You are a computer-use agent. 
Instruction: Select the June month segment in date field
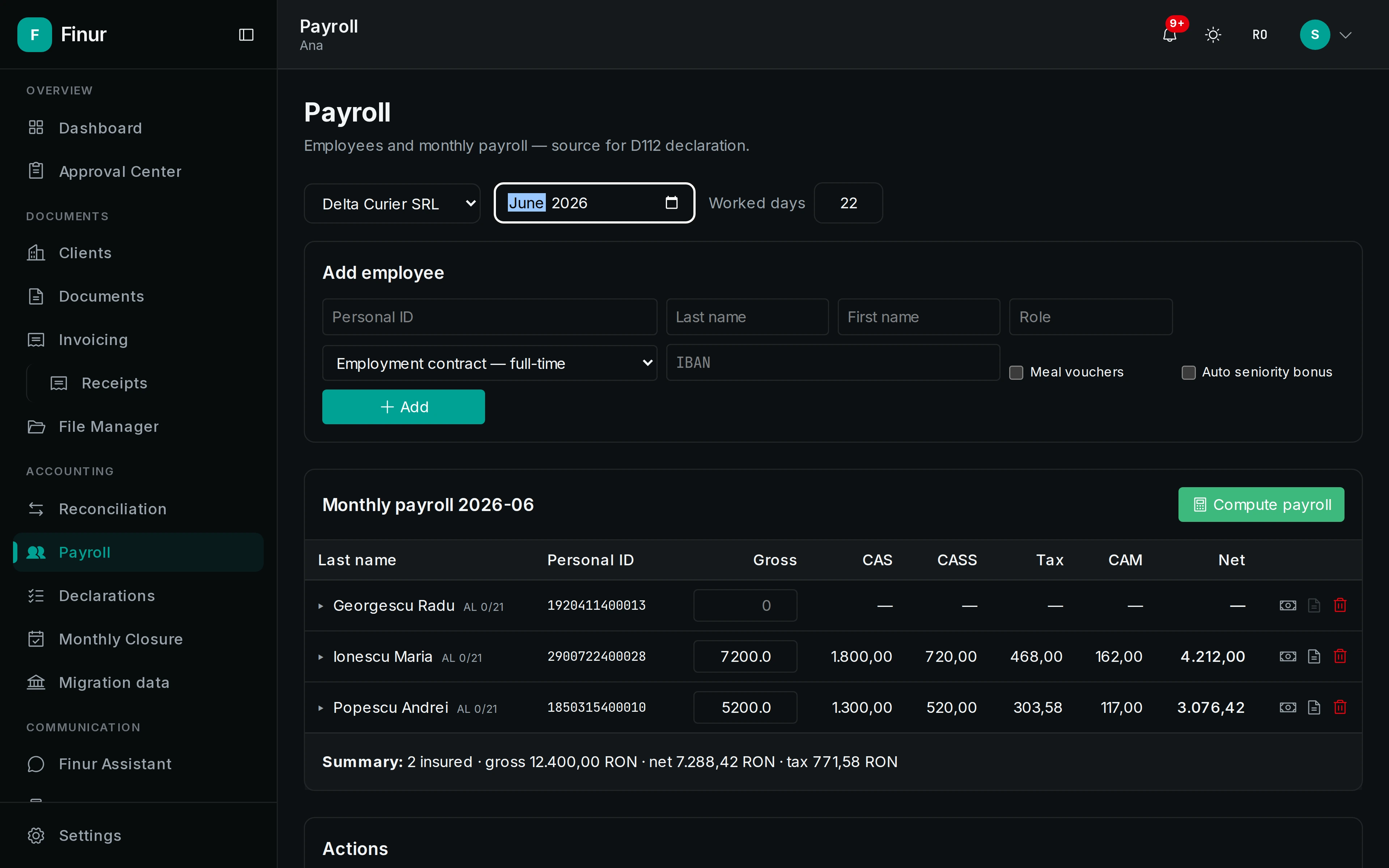526,203
